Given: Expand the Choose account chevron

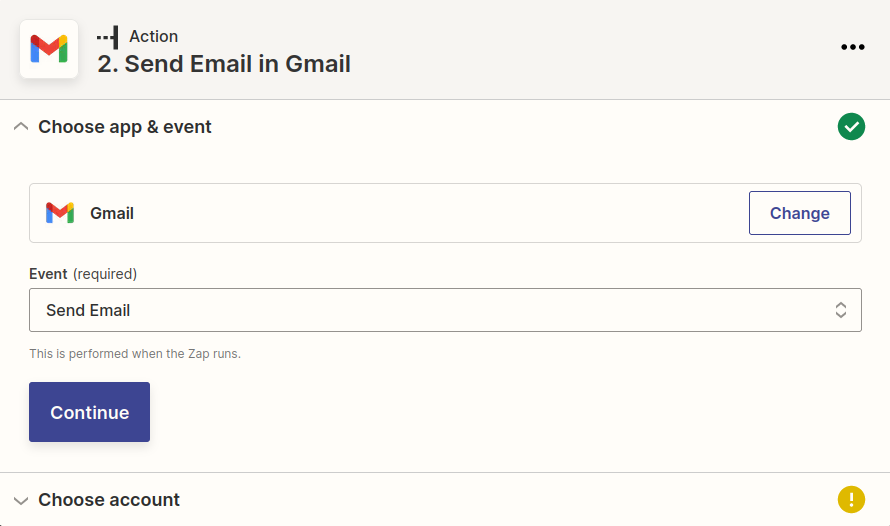Looking at the screenshot, I should point(20,500).
